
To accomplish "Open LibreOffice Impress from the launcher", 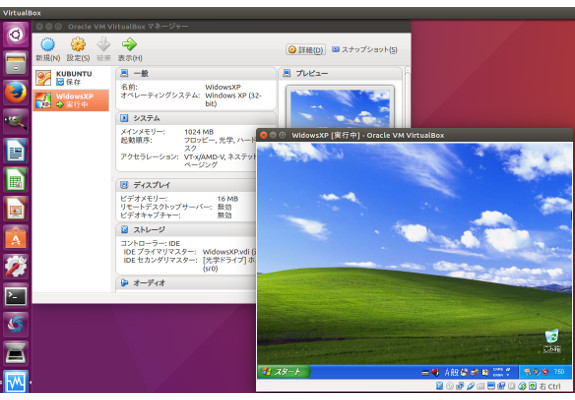I will click(16, 209).
